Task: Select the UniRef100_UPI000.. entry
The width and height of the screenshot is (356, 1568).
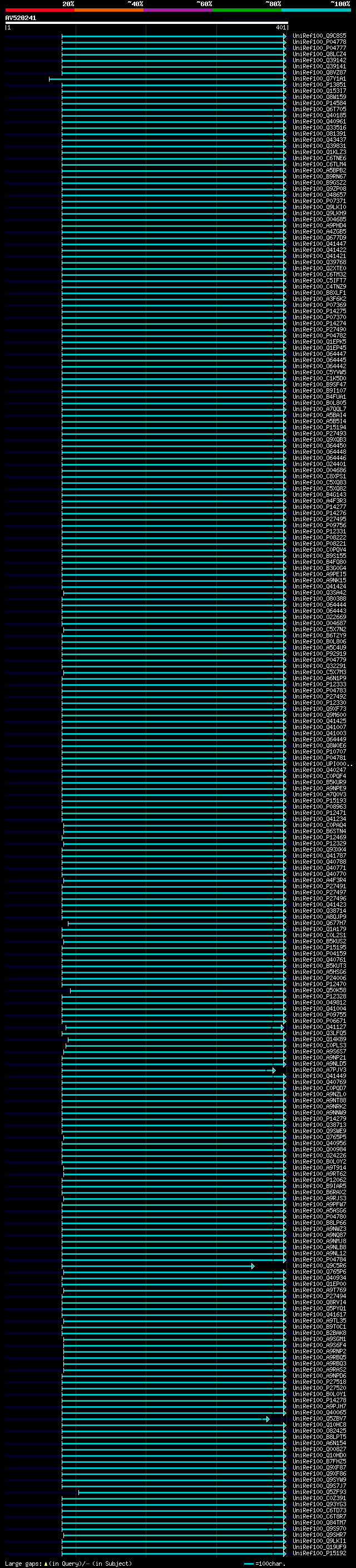Action: 322,764
